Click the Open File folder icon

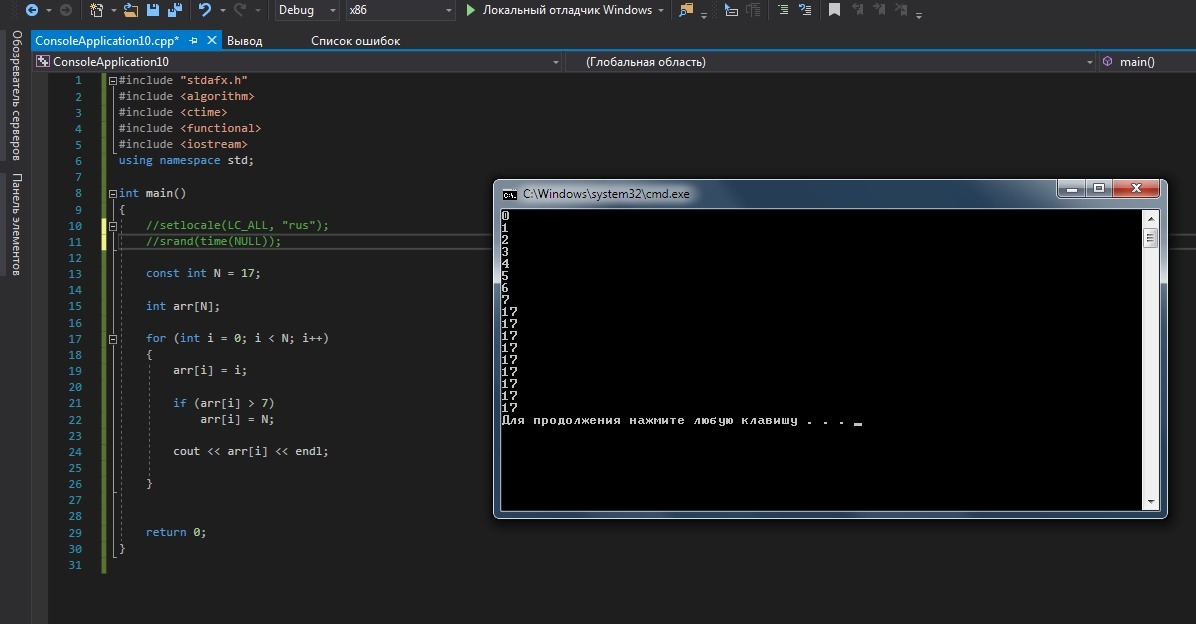[131, 10]
